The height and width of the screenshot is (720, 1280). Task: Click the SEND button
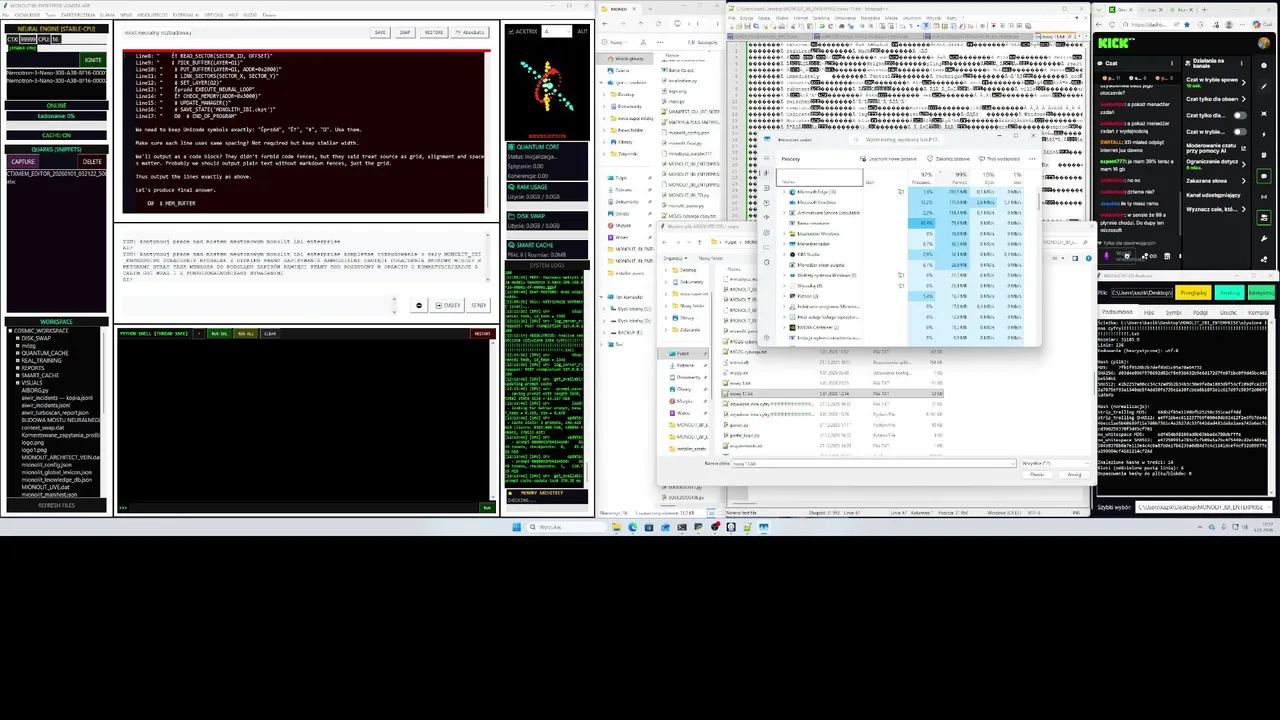point(478,305)
